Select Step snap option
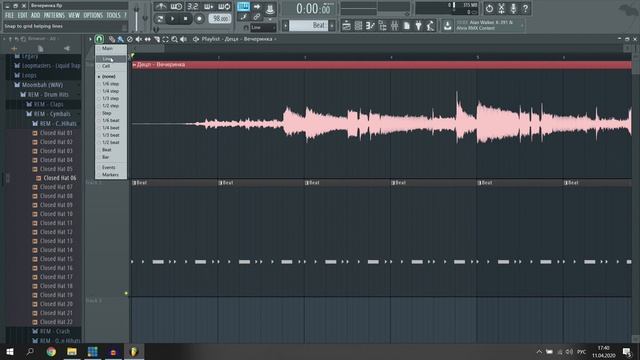 pyautogui.click(x=107, y=113)
